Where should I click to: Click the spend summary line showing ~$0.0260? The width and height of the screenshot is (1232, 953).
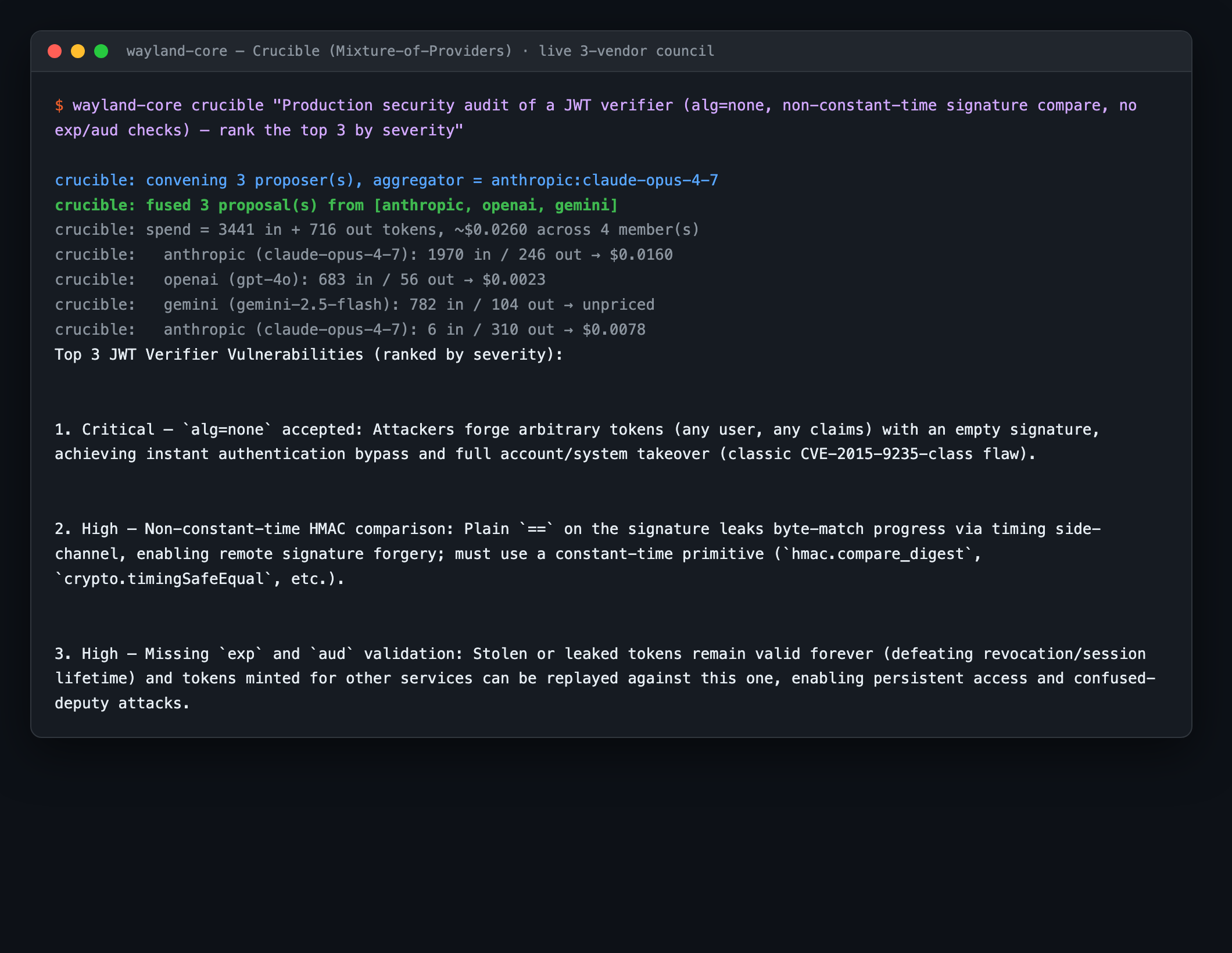tap(377, 230)
